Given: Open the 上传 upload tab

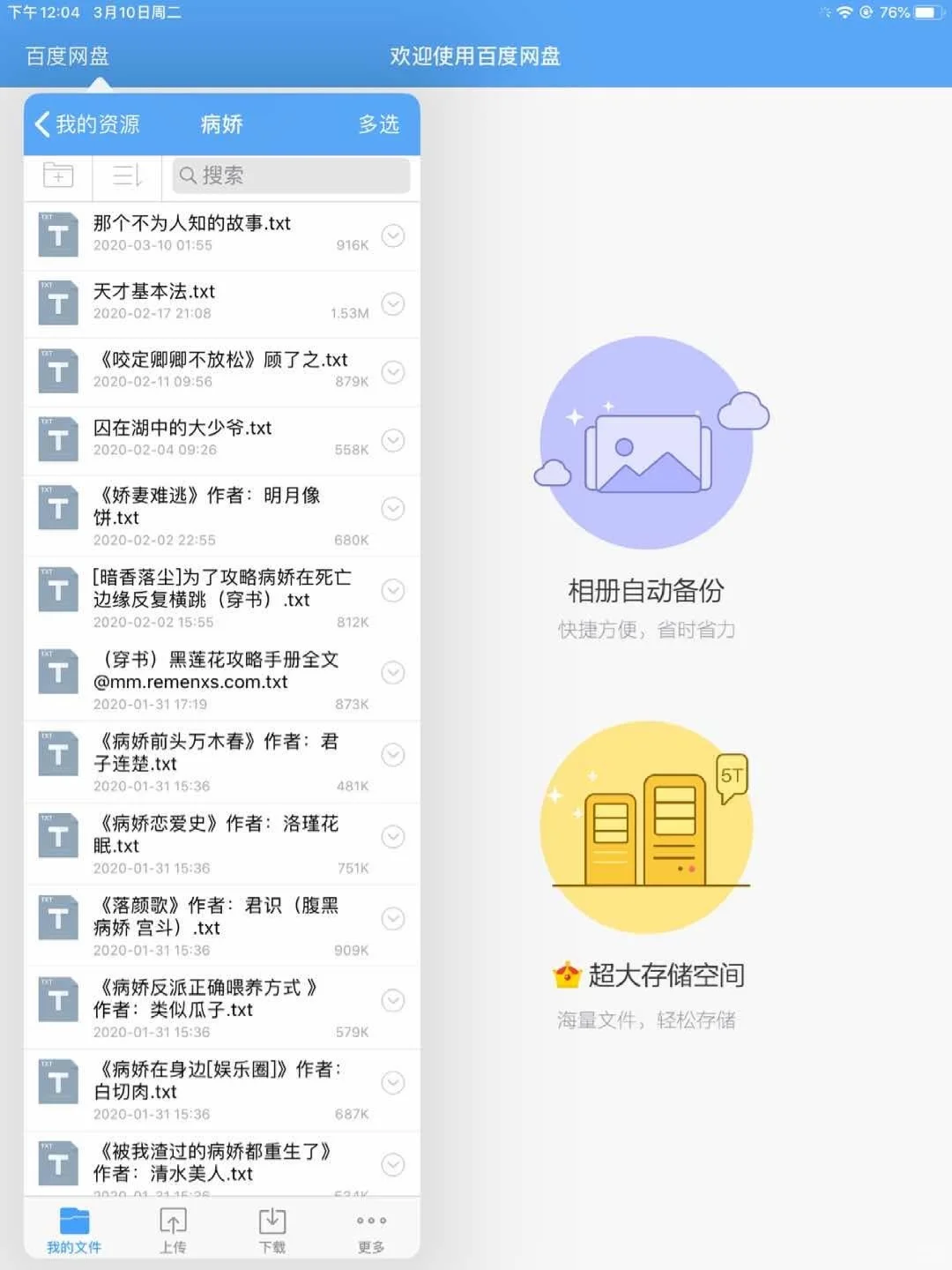Looking at the screenshot, I should pos(173,1230).
